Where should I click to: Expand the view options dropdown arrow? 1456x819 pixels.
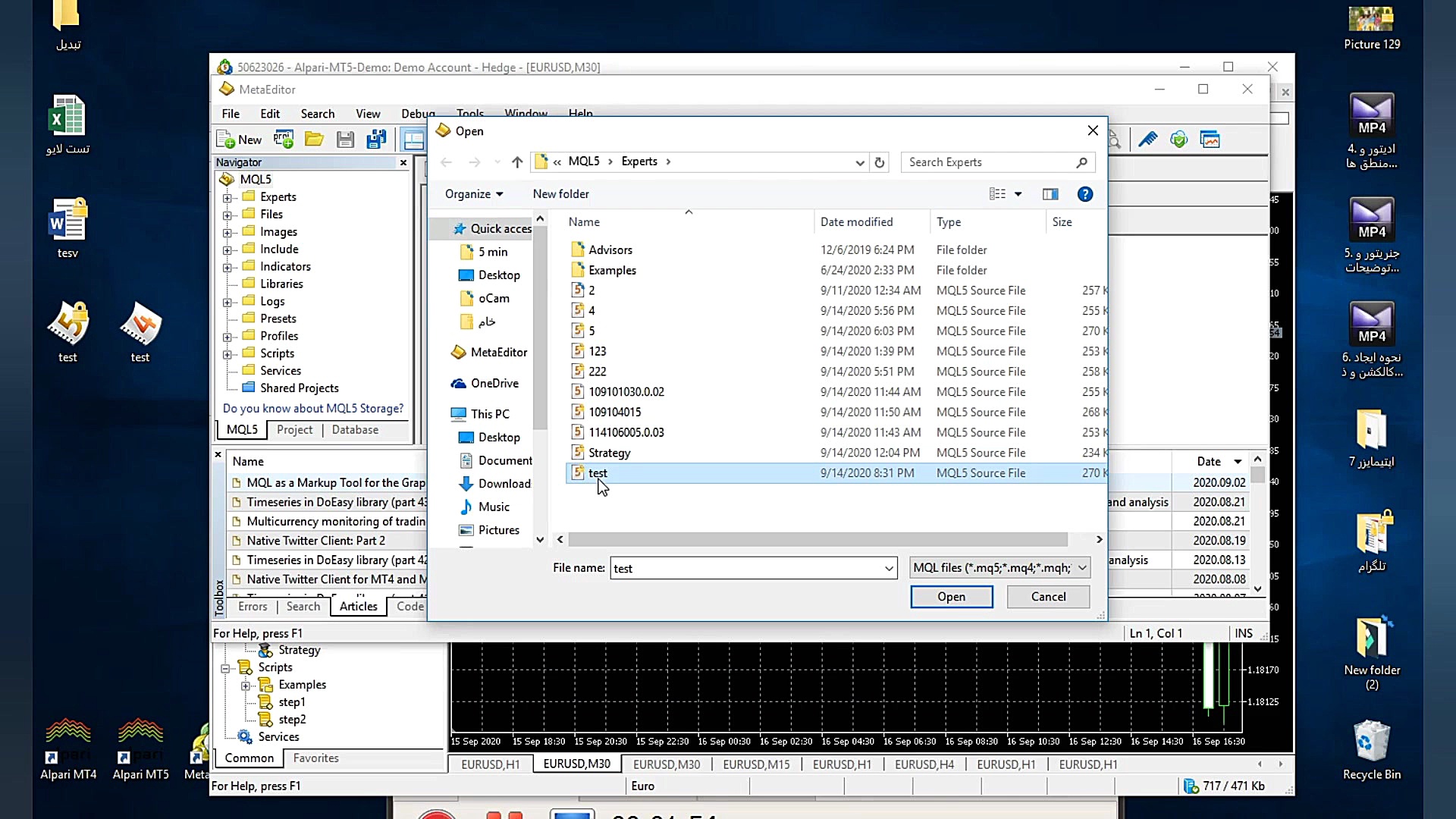point(1018,194)
